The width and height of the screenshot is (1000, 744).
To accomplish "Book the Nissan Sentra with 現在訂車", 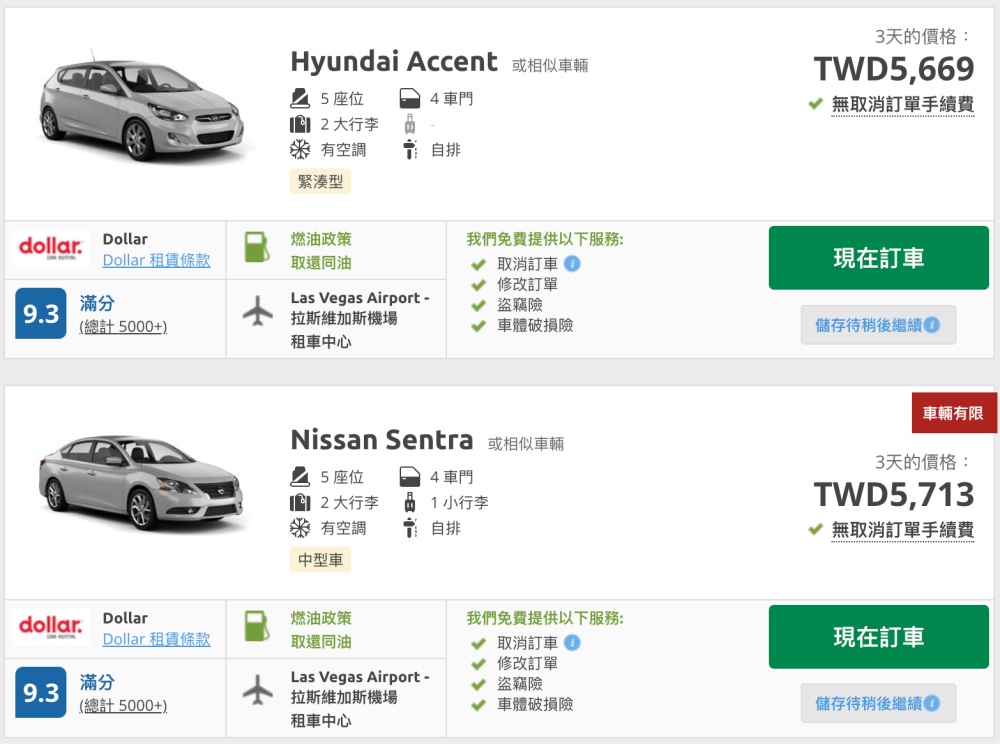I will pyautogui.click(x=878, y=636).
